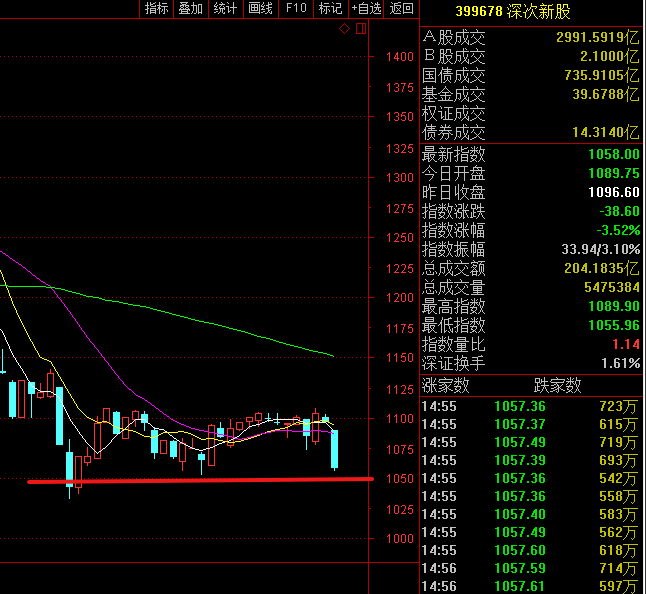Select the tick row with volume 583万
646x594 pixels.
coord(530,514)
